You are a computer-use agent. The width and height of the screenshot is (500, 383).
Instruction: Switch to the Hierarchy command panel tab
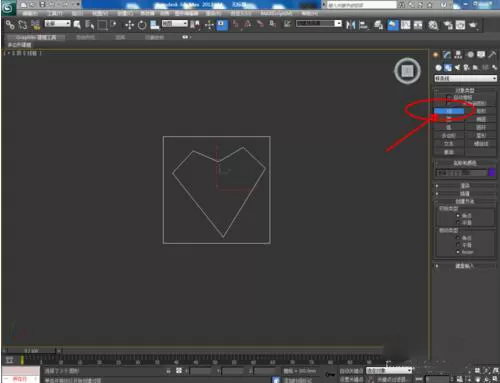[458, 55]
